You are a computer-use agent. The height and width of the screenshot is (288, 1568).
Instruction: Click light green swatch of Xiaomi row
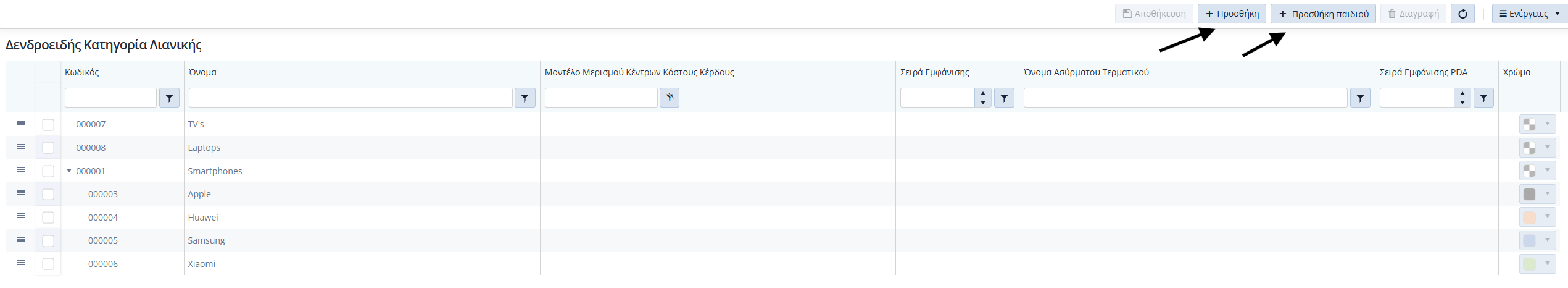(1529, 264)
